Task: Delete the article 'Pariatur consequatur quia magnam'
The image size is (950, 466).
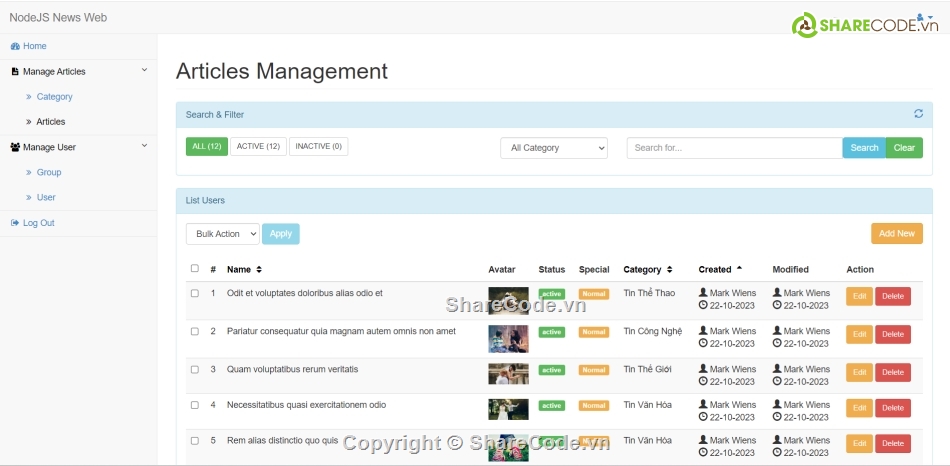Action: pyautogui.click(x=892, y=334)
